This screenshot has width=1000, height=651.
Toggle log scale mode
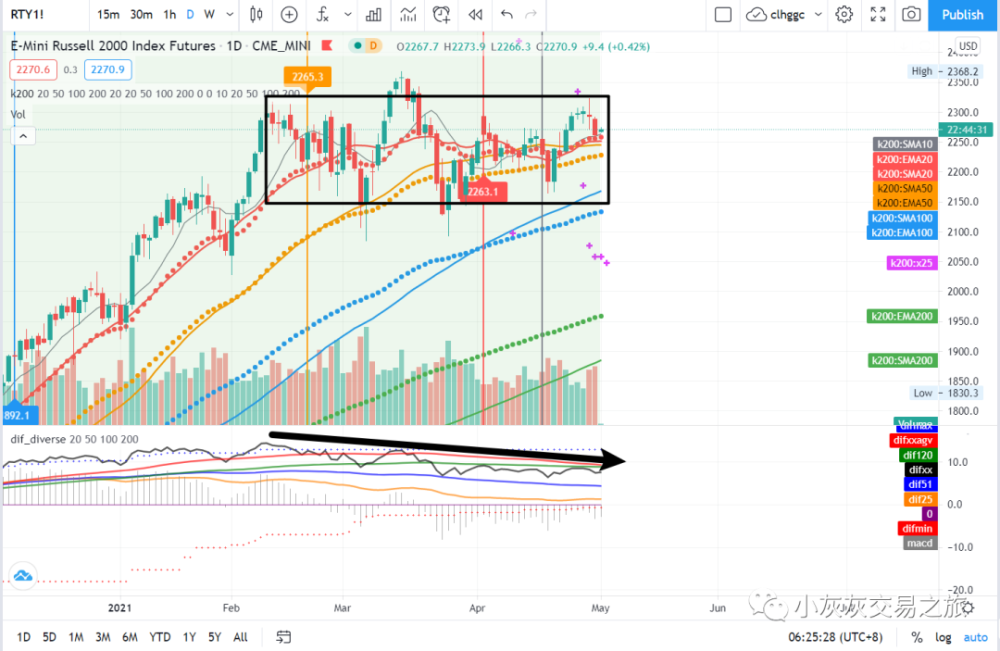(943, 637)
